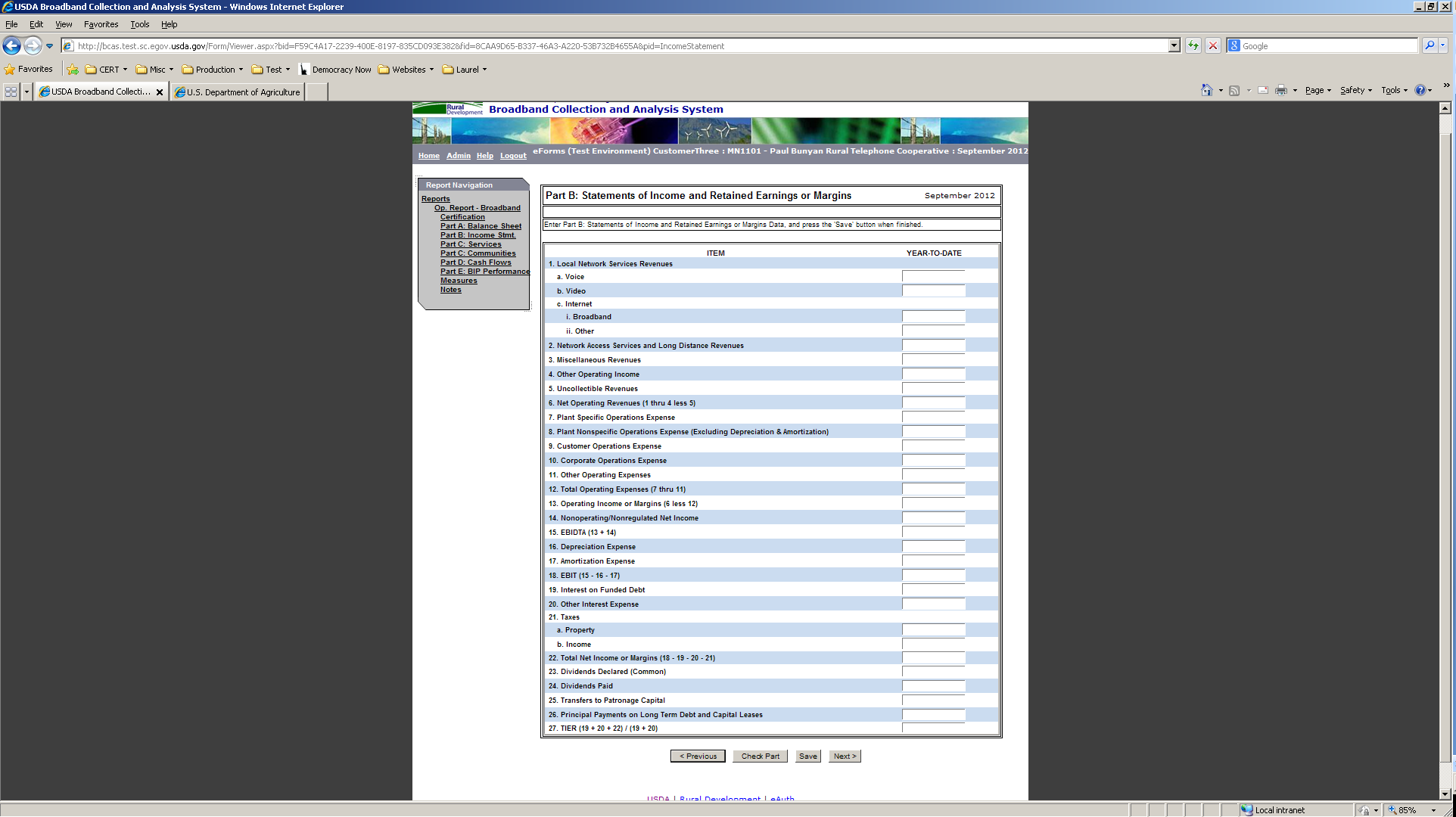Click the browser Back arrow button

pos(12,46)
